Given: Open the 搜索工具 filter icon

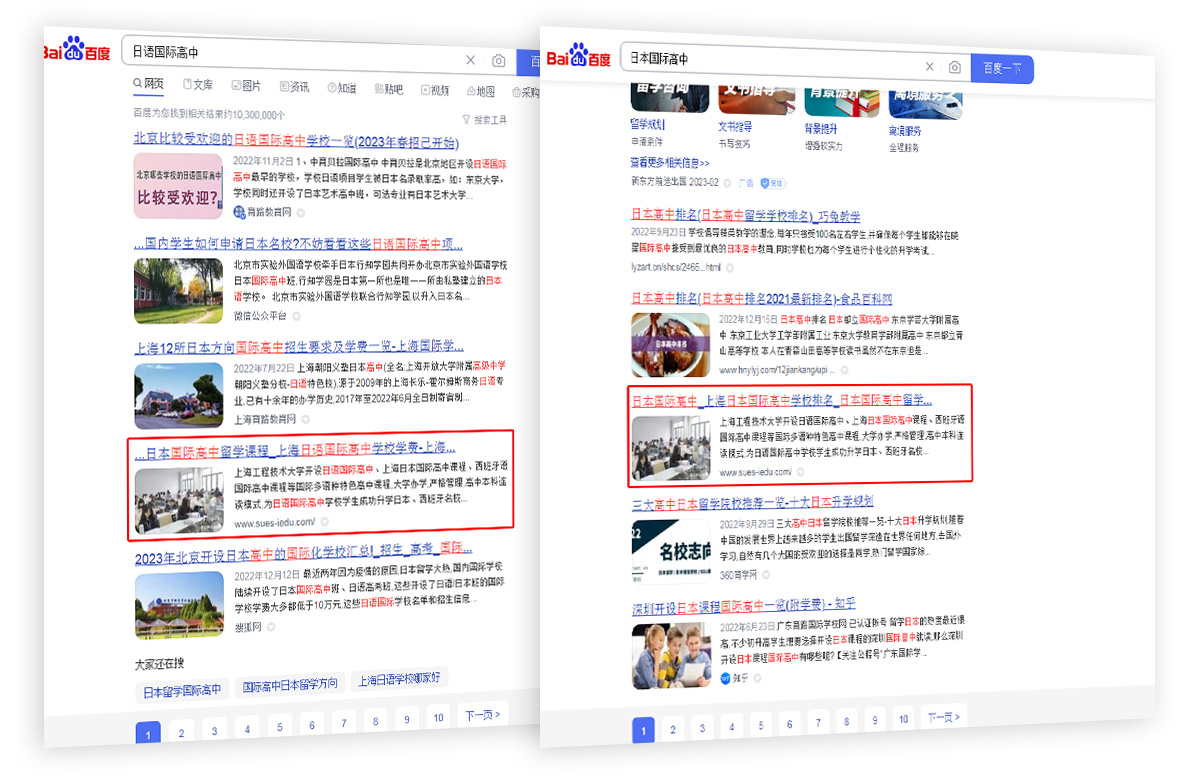Looking at the screenshot, I should click(x=466, y=120).
